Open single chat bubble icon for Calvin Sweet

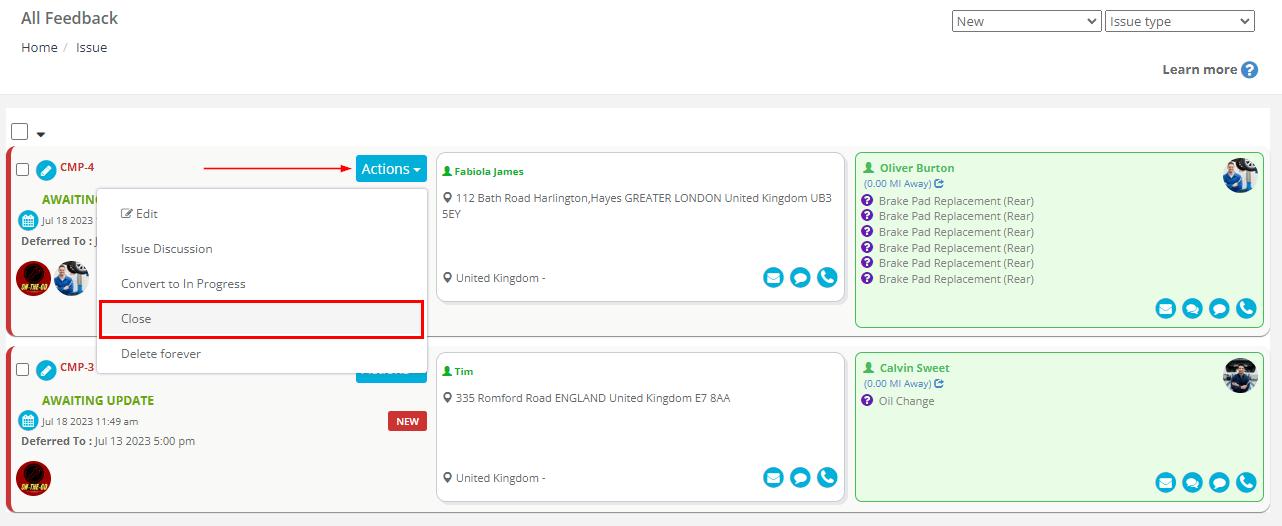point(1219,483)
